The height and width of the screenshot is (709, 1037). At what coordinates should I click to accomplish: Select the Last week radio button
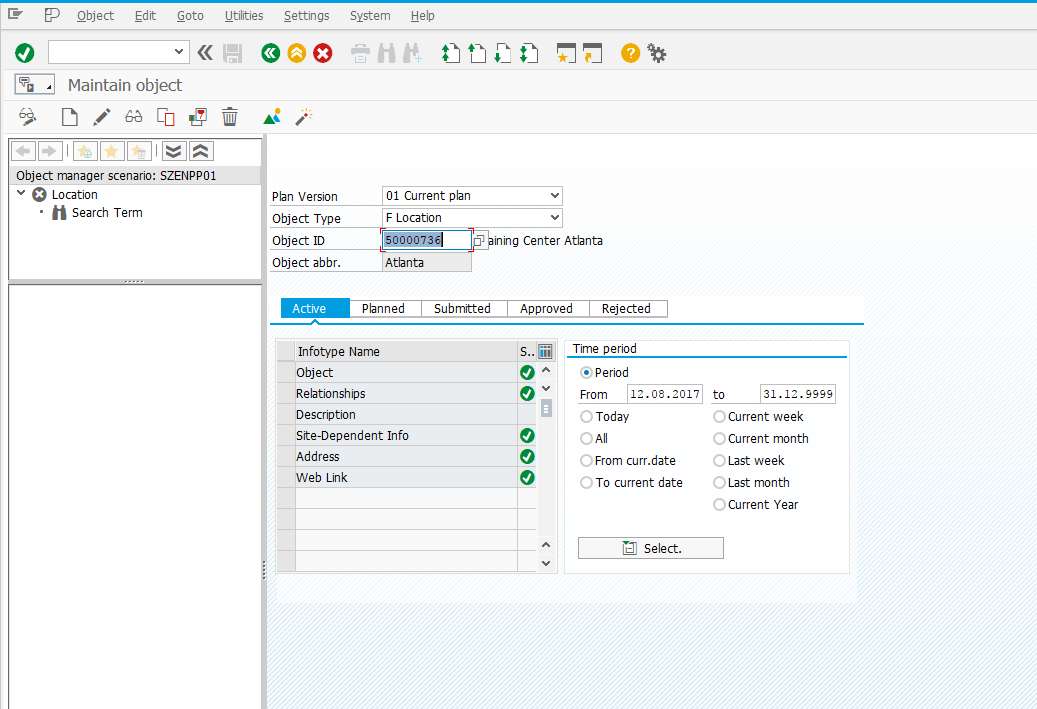click(x=719, y=460)
